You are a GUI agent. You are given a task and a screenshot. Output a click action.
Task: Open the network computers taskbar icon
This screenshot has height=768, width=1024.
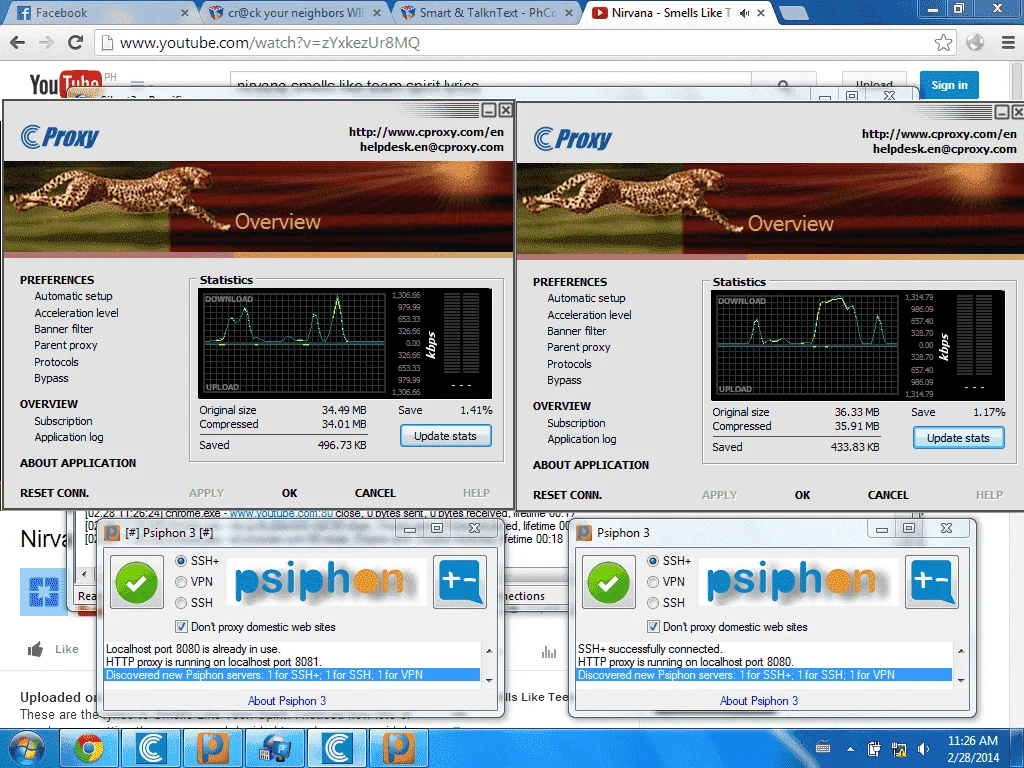[x=274, y=748]
